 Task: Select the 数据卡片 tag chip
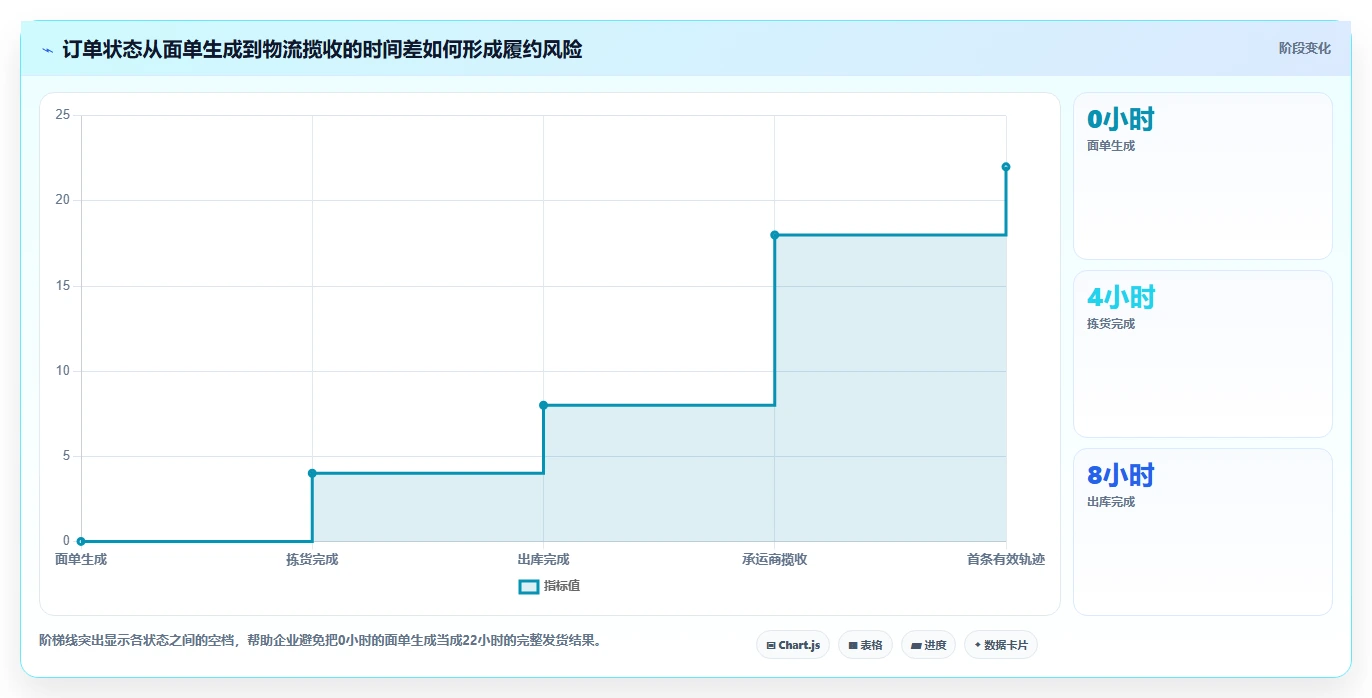coord(1001,645)
